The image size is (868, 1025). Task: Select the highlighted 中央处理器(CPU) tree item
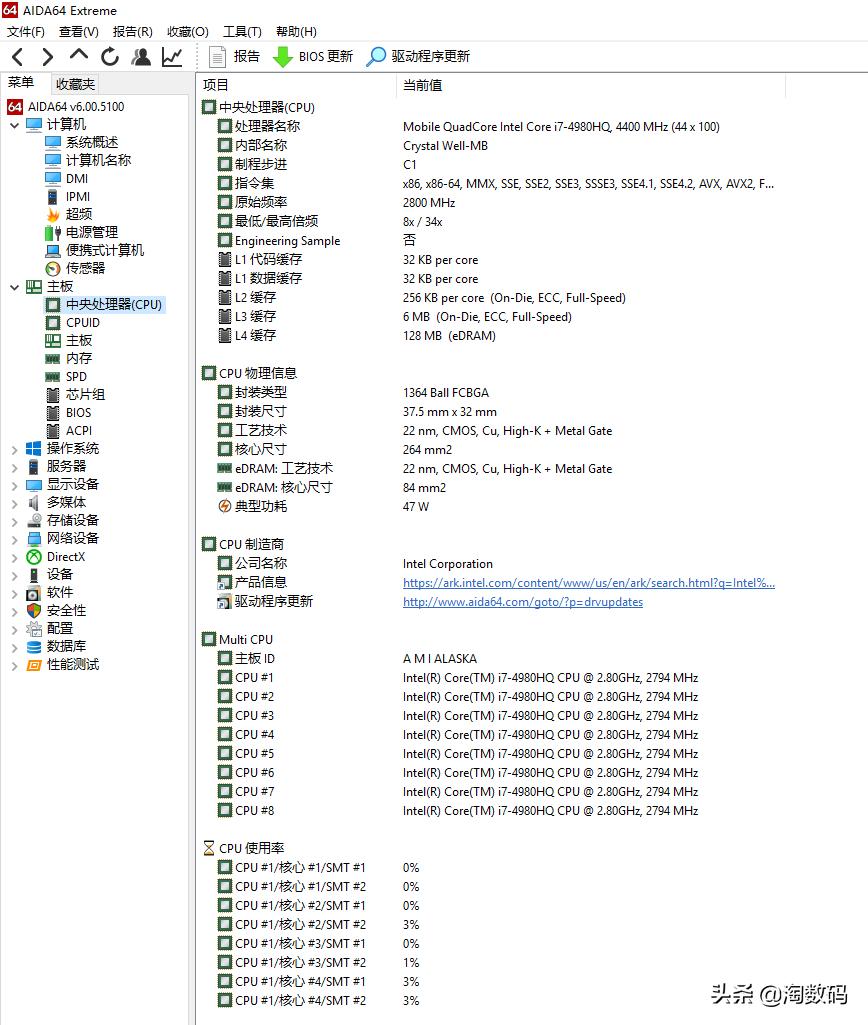point(111,304)
